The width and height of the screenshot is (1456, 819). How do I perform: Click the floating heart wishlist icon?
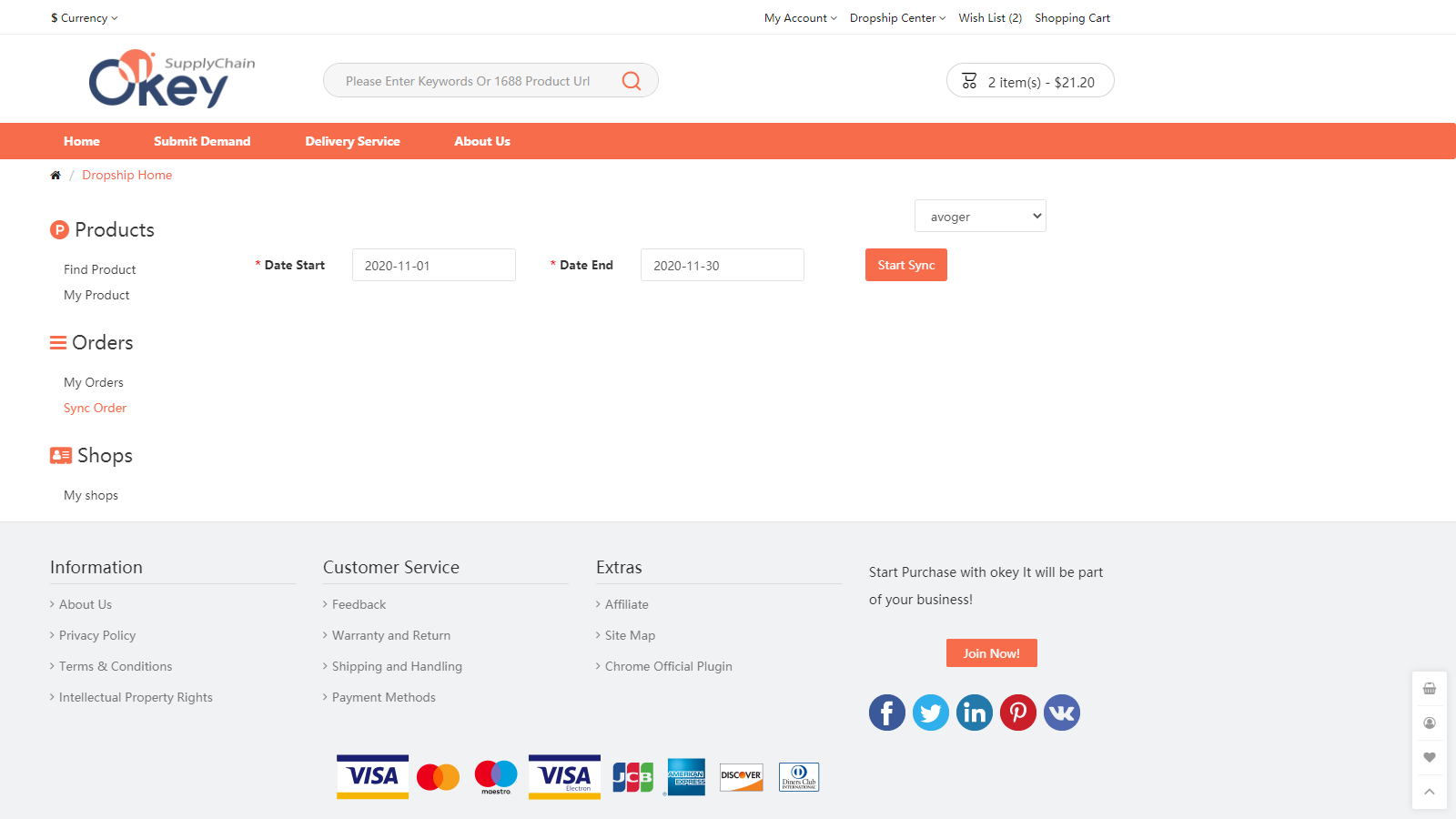click(x=1430, y=756)
